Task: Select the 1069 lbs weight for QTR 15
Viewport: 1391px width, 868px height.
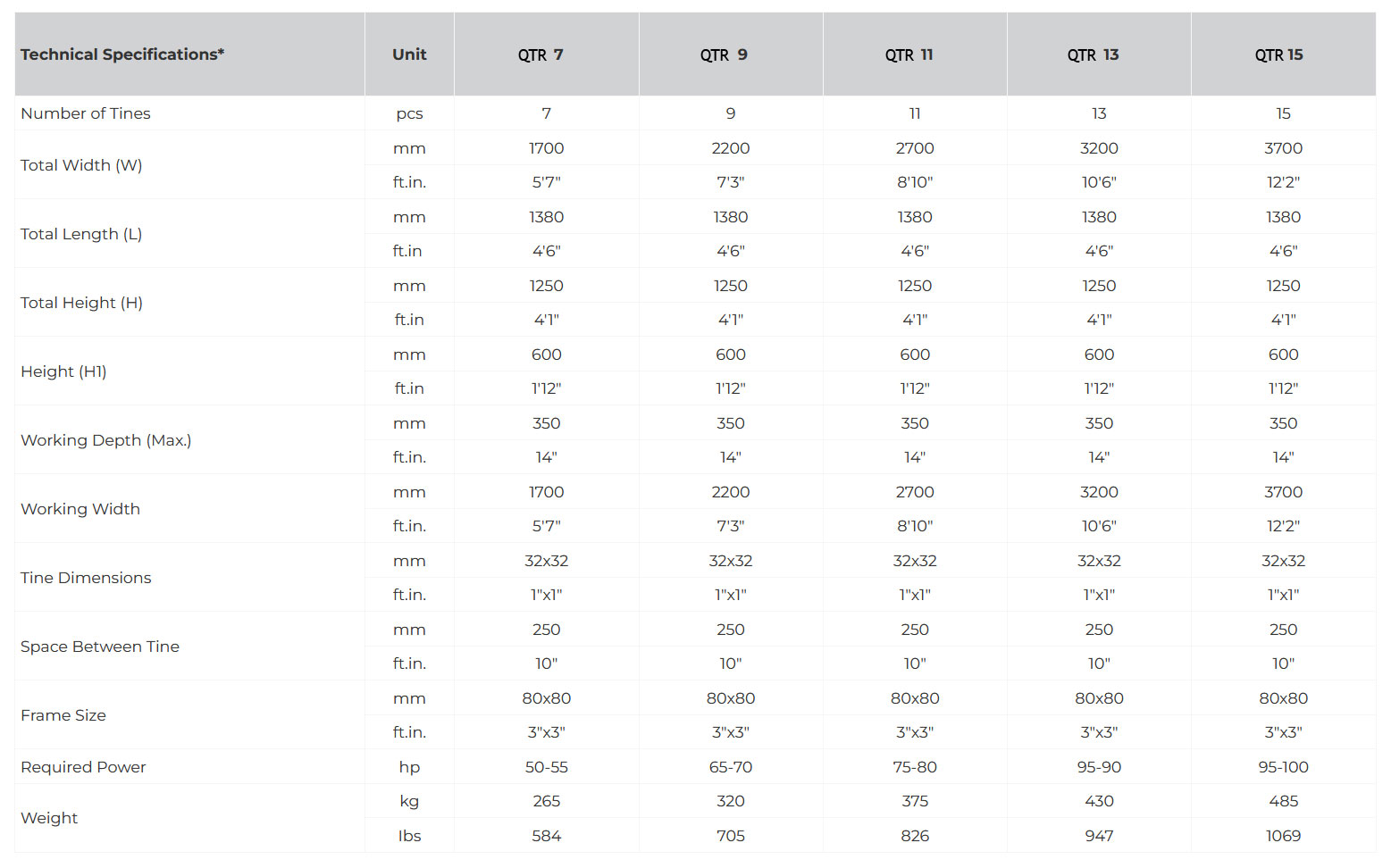Action: tap(1283, 836)
